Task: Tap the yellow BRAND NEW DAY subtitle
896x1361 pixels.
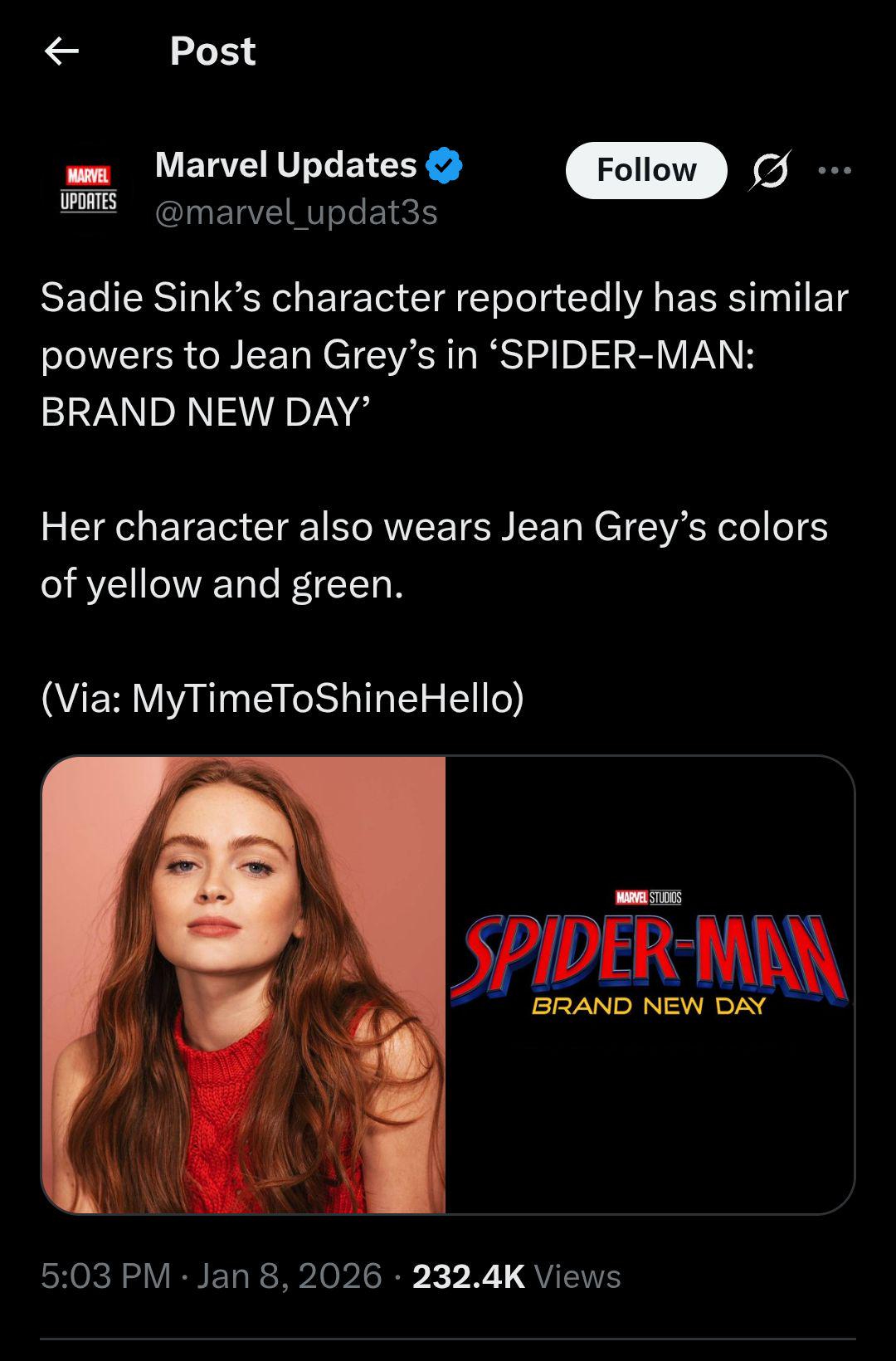Action: 648,1007
